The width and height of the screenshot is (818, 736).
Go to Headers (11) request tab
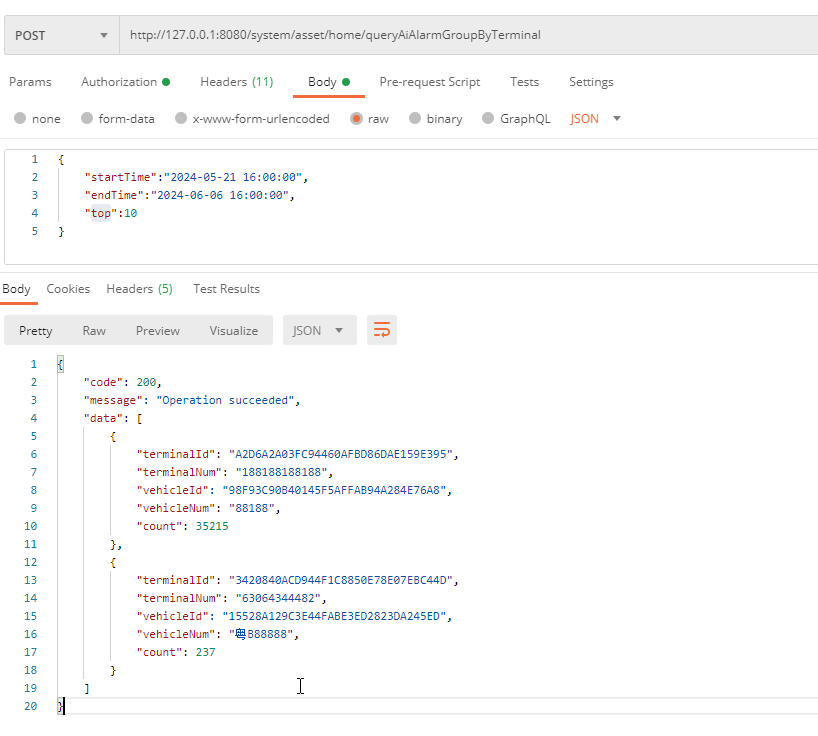point(236,82)
